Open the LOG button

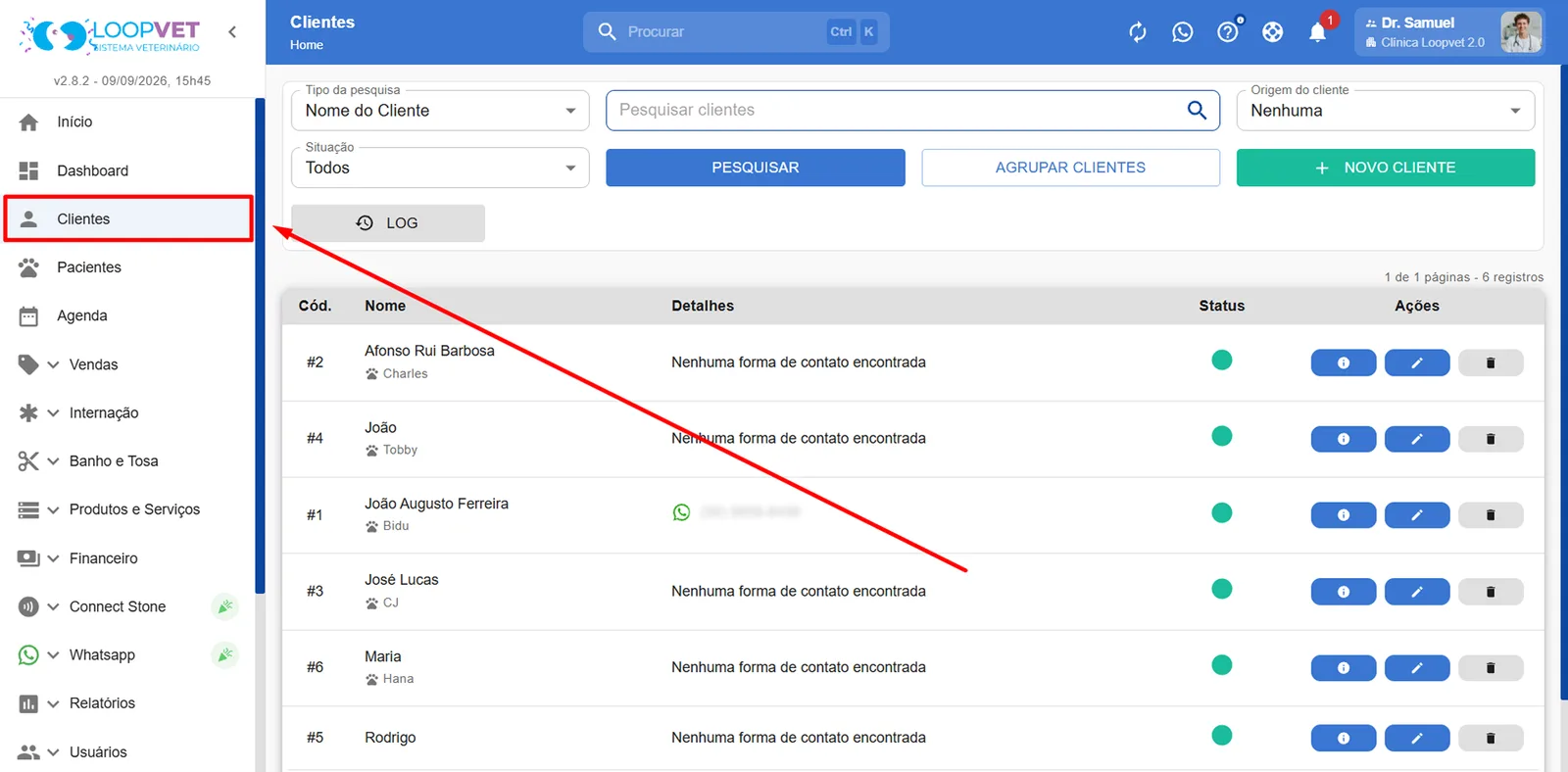coord(388,223)
